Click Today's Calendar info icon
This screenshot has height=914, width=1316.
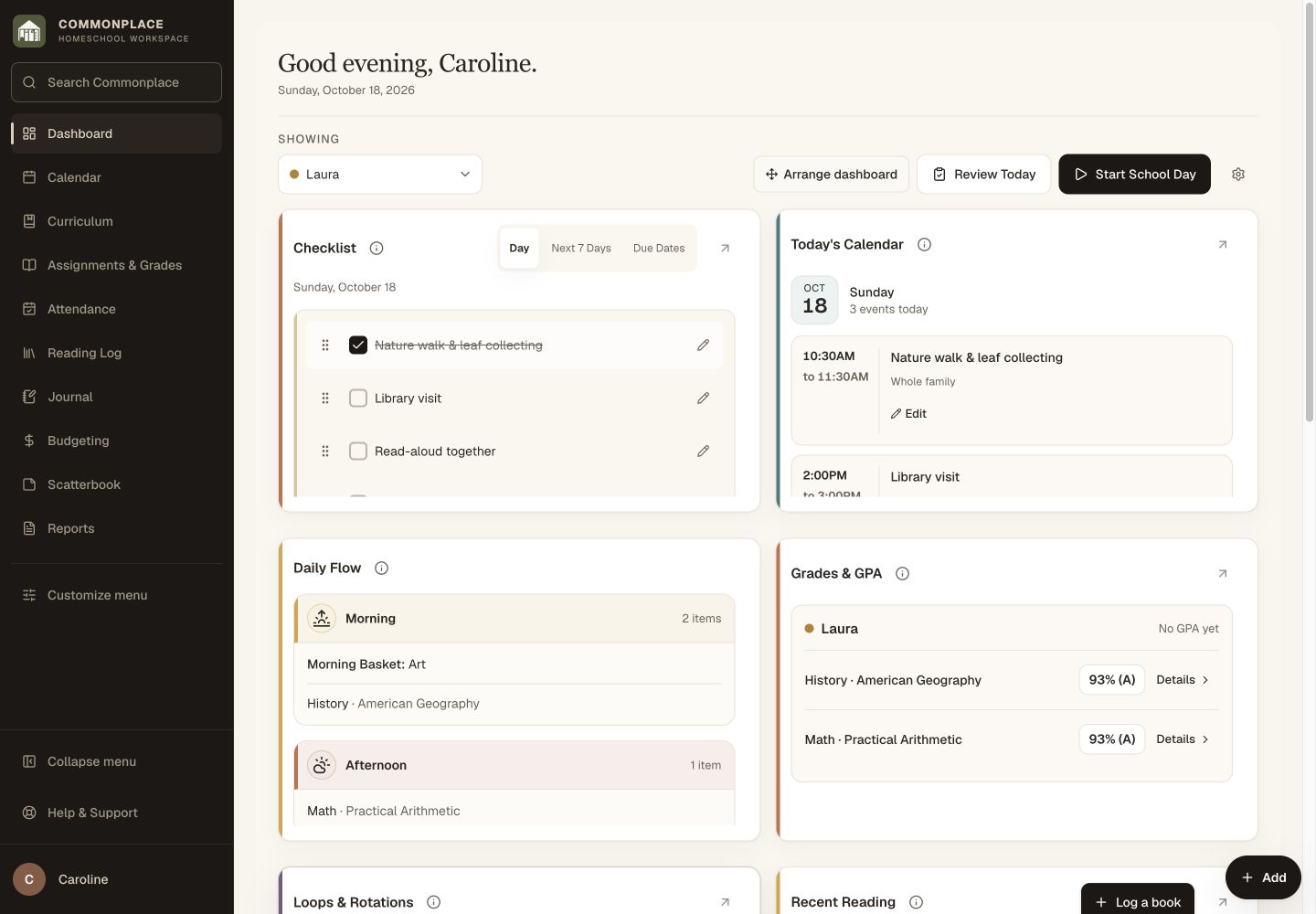(x=924, y=244)
